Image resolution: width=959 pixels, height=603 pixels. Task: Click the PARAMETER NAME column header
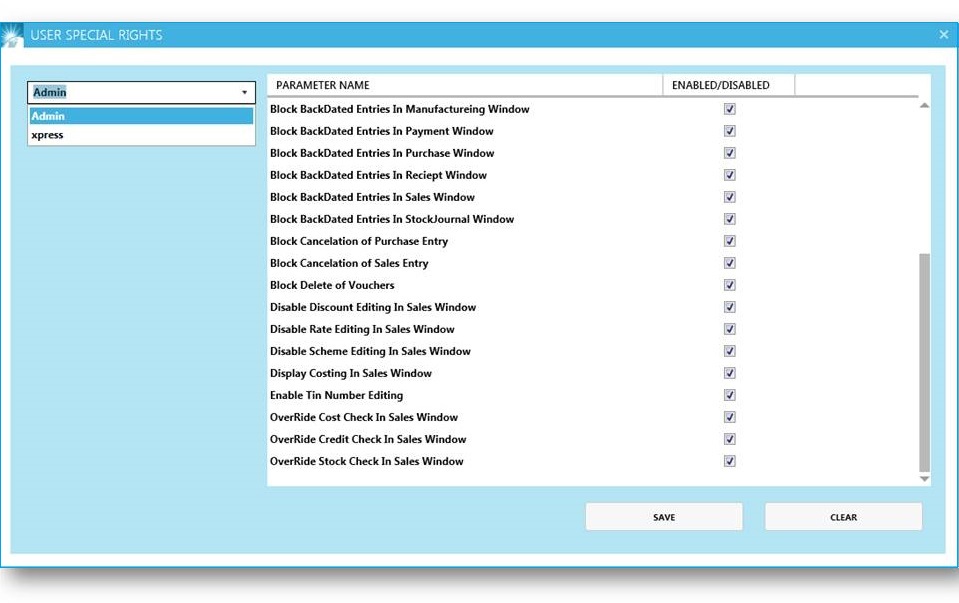pyautogui.click(x=322, y=84)
